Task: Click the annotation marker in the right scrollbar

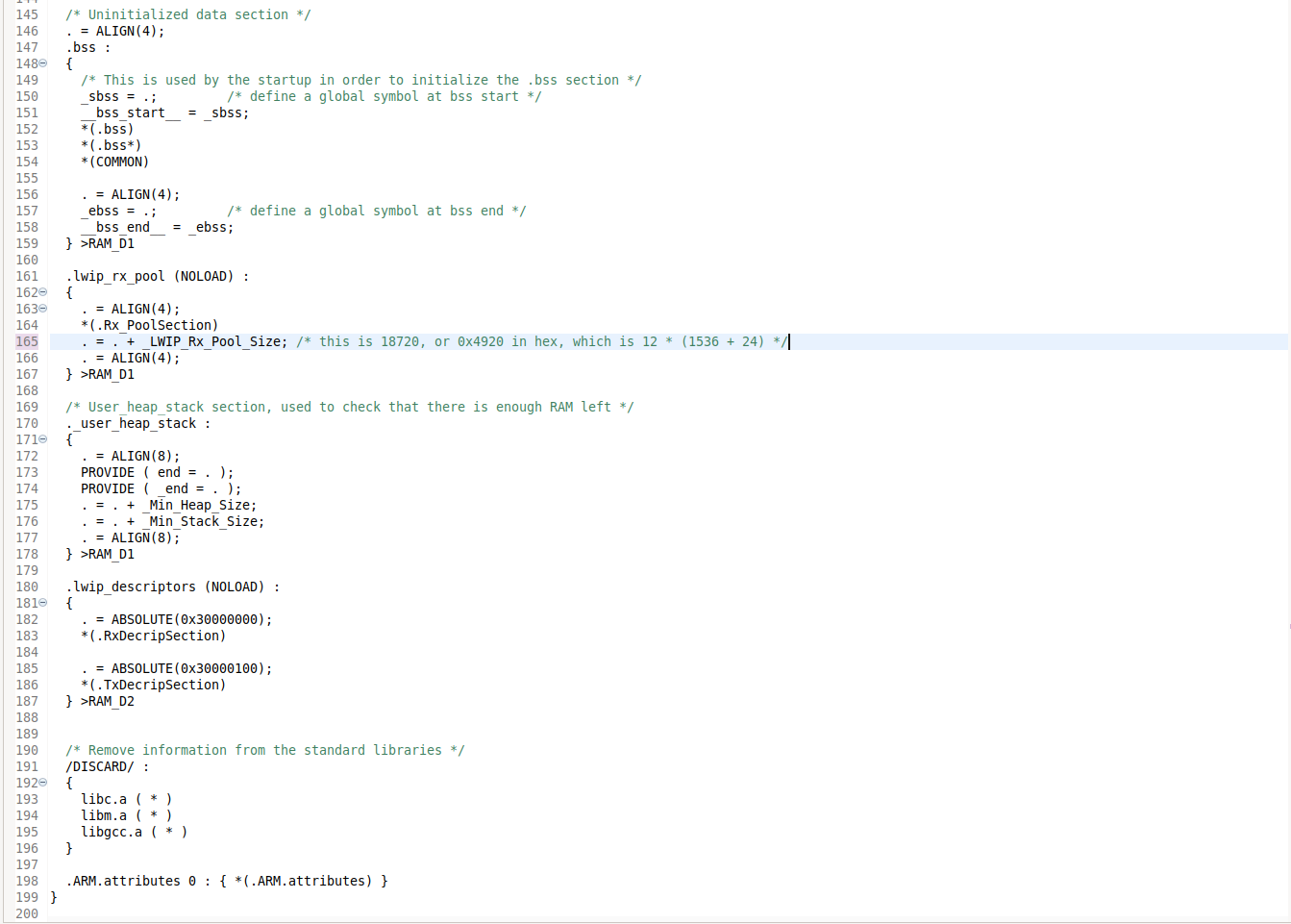Action: [x=1287, y=626]
